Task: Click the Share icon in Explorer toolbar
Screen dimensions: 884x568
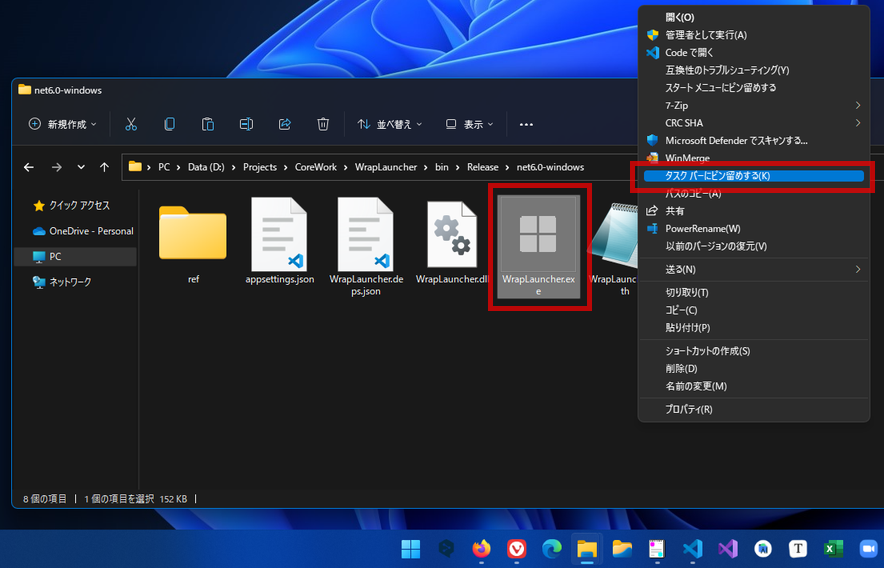Action: (285, 124)
